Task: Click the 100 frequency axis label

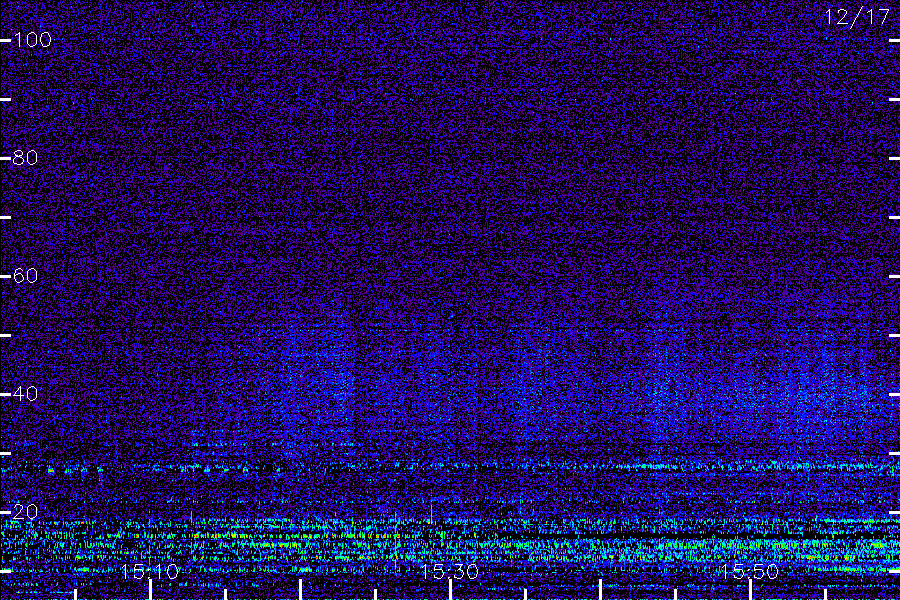Action: point(33,40)
